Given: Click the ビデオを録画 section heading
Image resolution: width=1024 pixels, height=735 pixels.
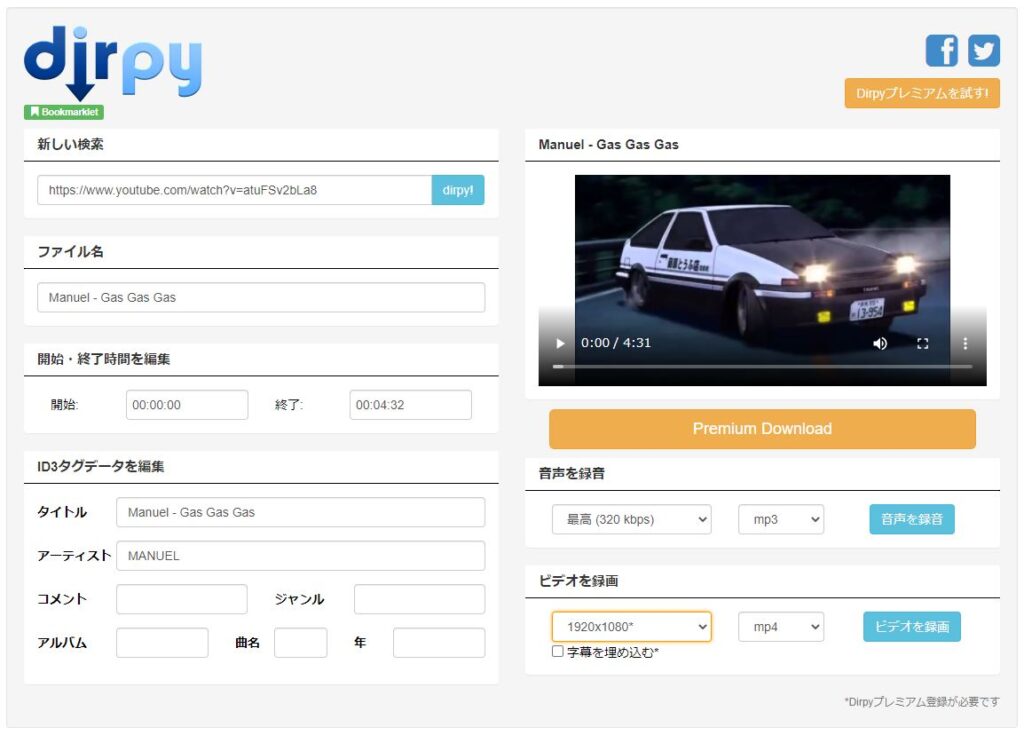Looking at the screenshot, I should point(578,581).
